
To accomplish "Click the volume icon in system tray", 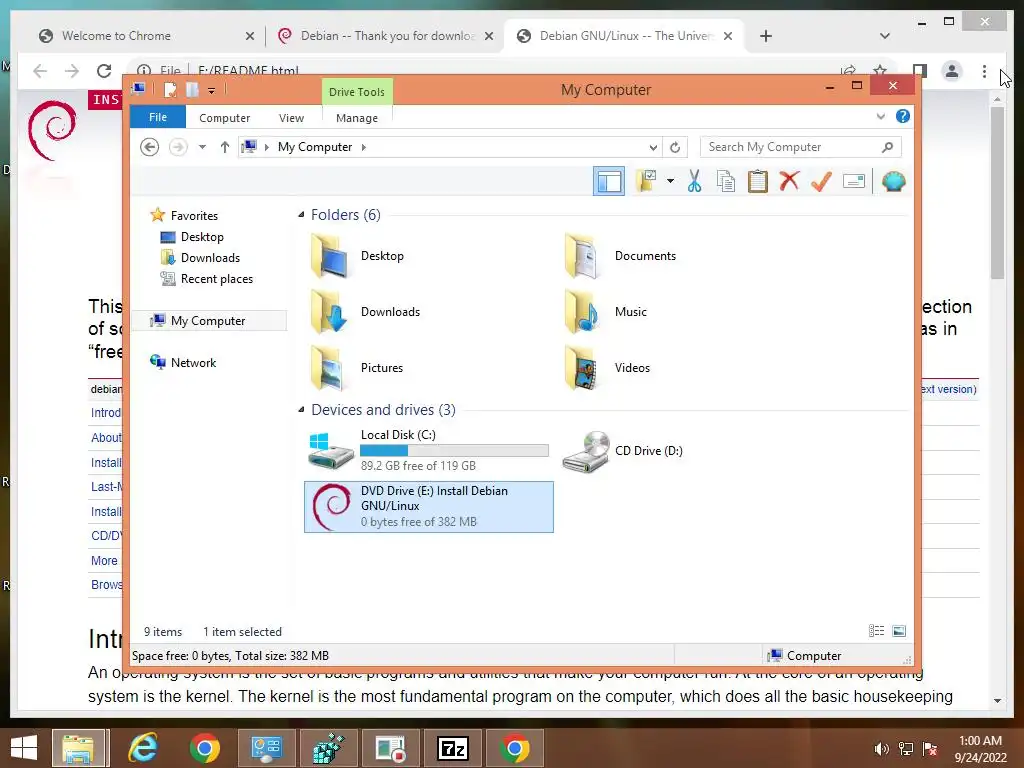I will click(x=881, y=749).
